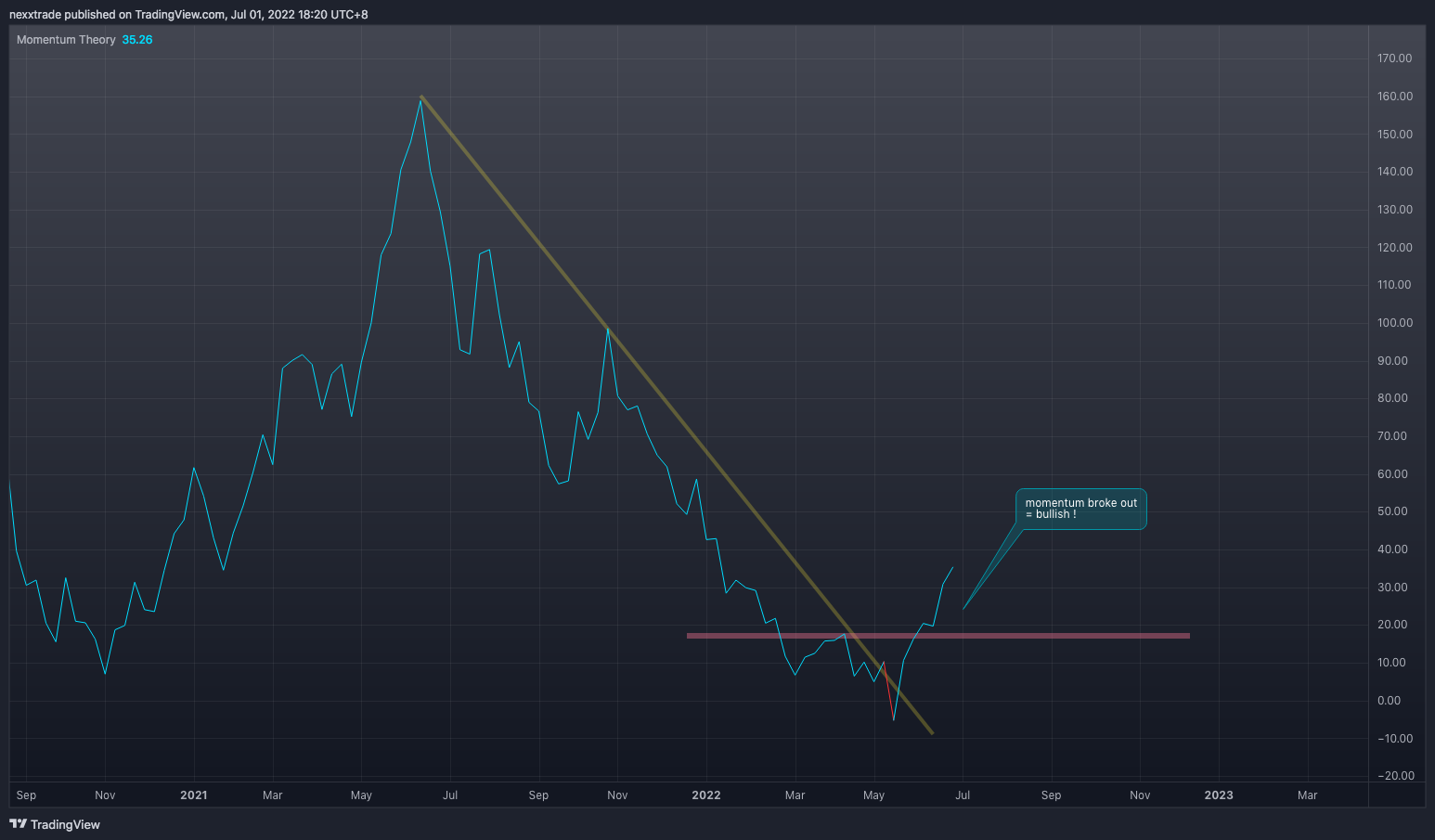Click the 110.00 price axis label
The height and width of the screenshot is (840, 1435).
tap(1394, 285)
